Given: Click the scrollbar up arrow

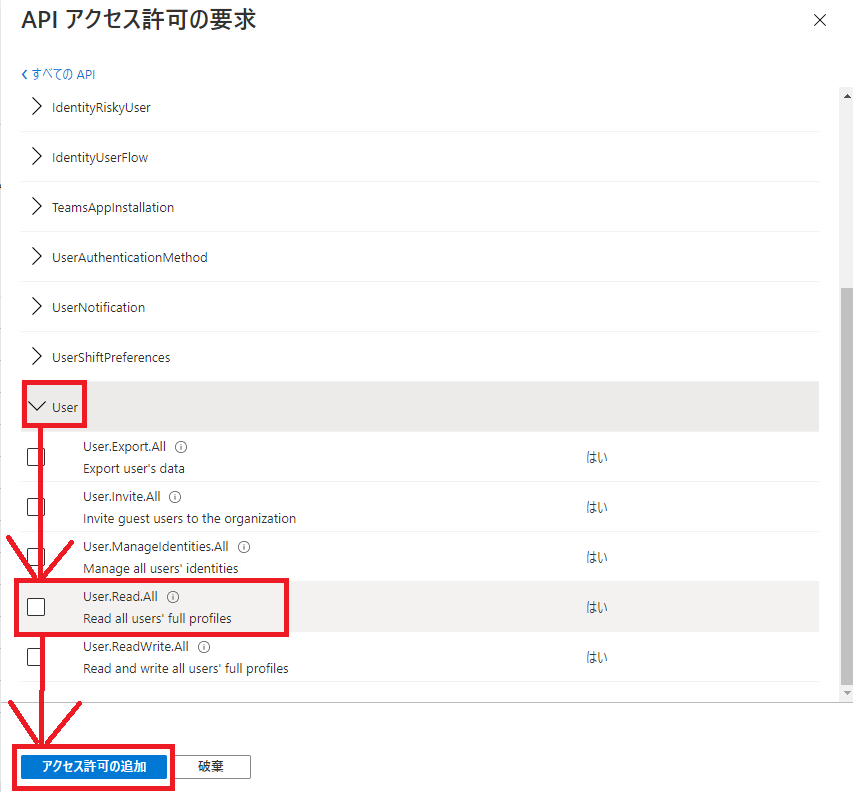Looking at the screenshot, I should (846, 96).
